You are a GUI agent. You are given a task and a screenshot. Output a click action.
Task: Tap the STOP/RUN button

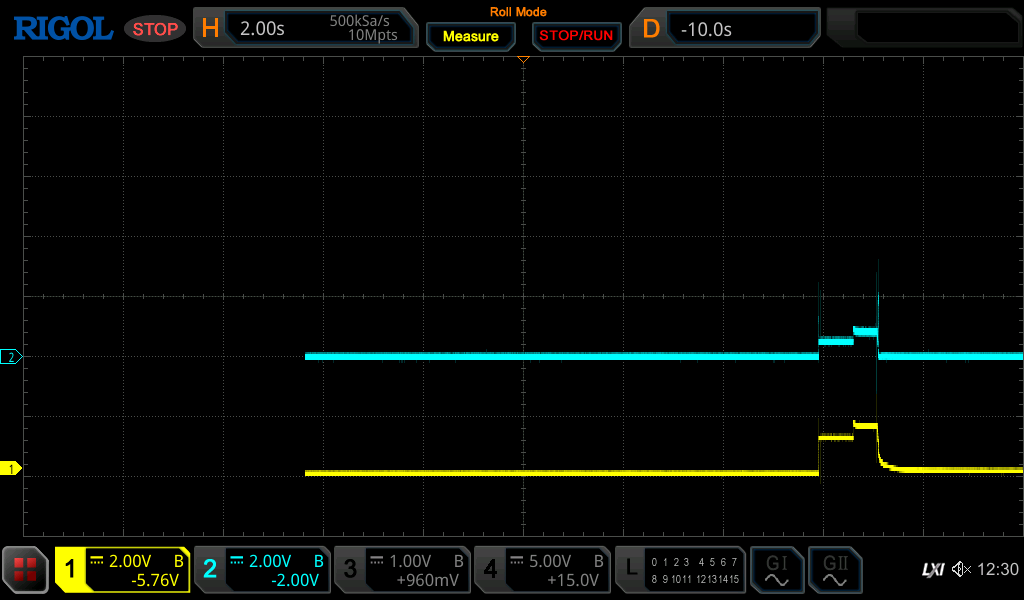[x=576, y=37]
